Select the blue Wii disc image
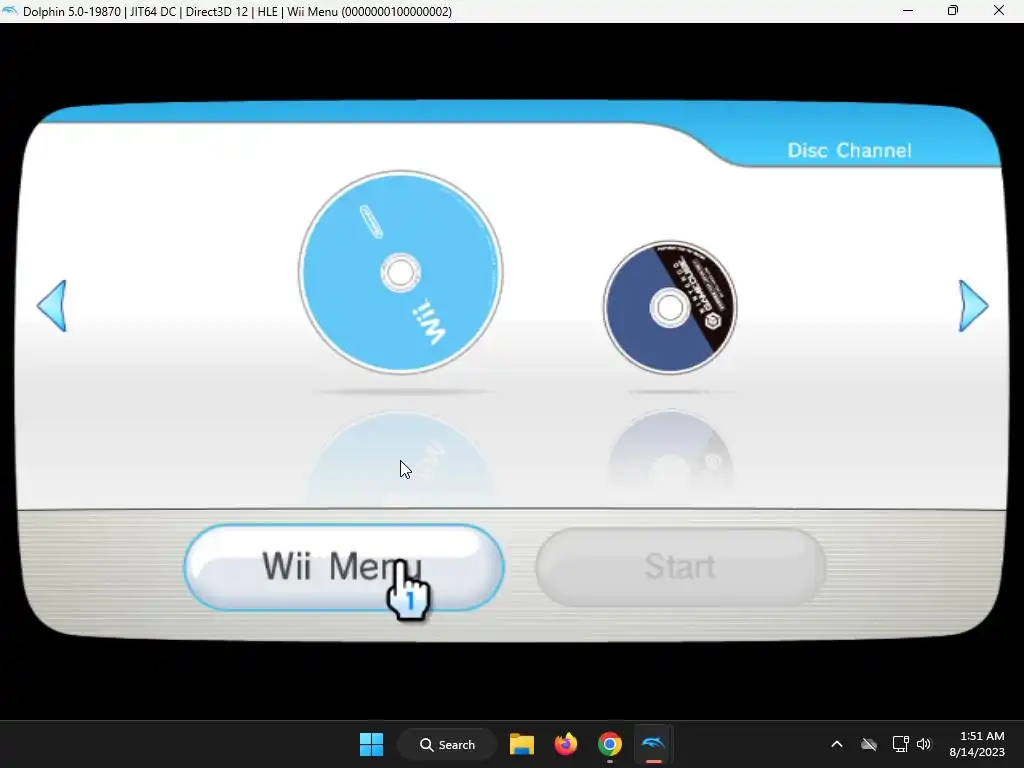The image size is (1024, 768). click(x=401, y=272)
